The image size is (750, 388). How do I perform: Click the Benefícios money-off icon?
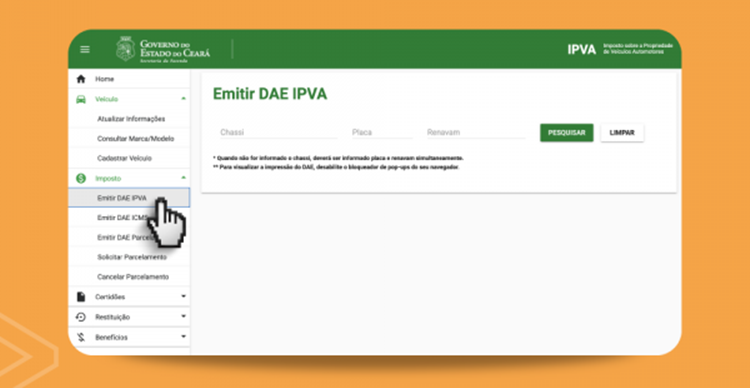[81, 337]
